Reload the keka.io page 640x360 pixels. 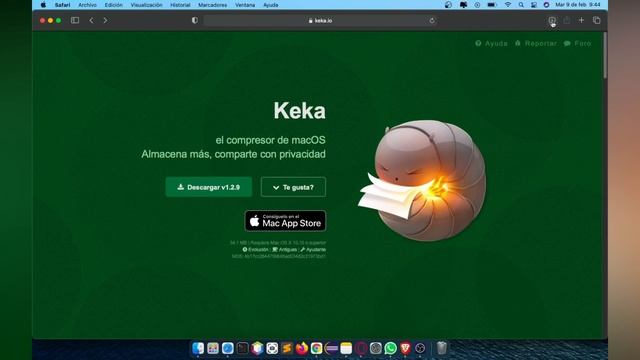tap(432, 20)
